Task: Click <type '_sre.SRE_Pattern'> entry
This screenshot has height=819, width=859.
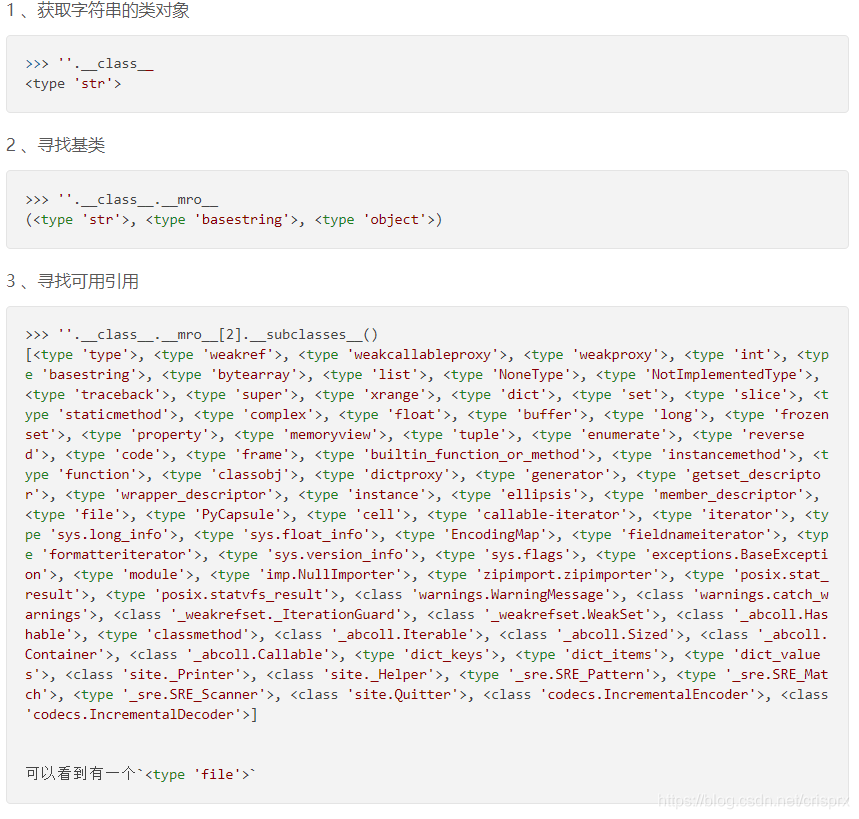Action: click(560, 674)
